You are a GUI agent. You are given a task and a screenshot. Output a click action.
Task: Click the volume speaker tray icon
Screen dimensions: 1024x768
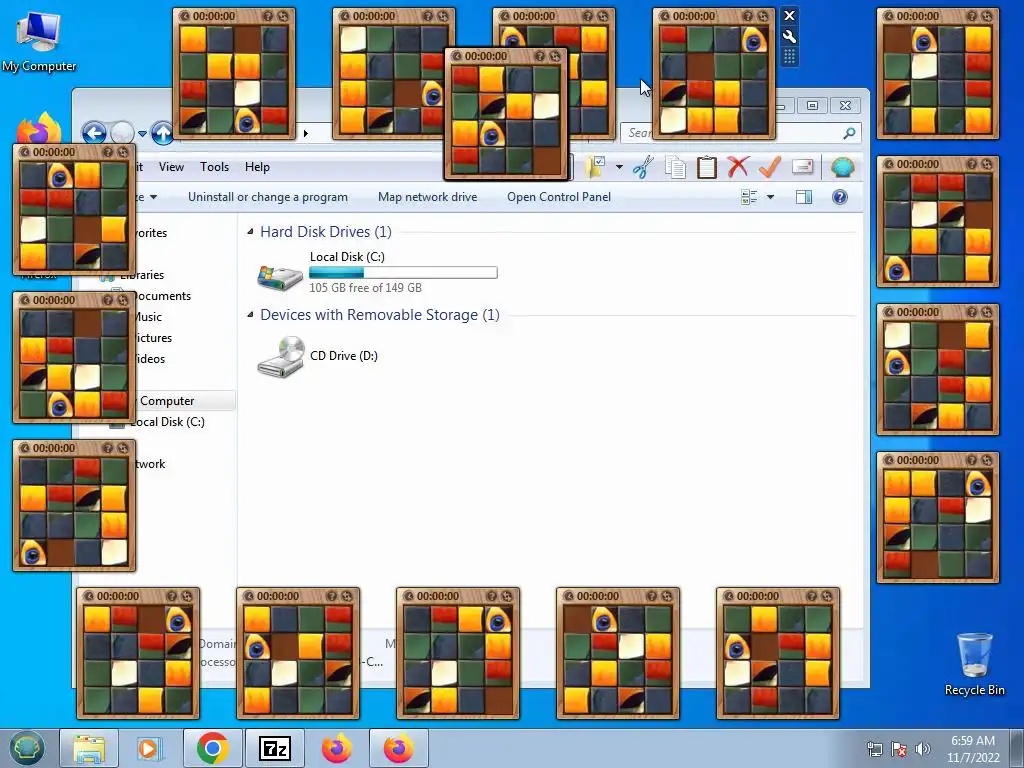(x=923, y=748)
